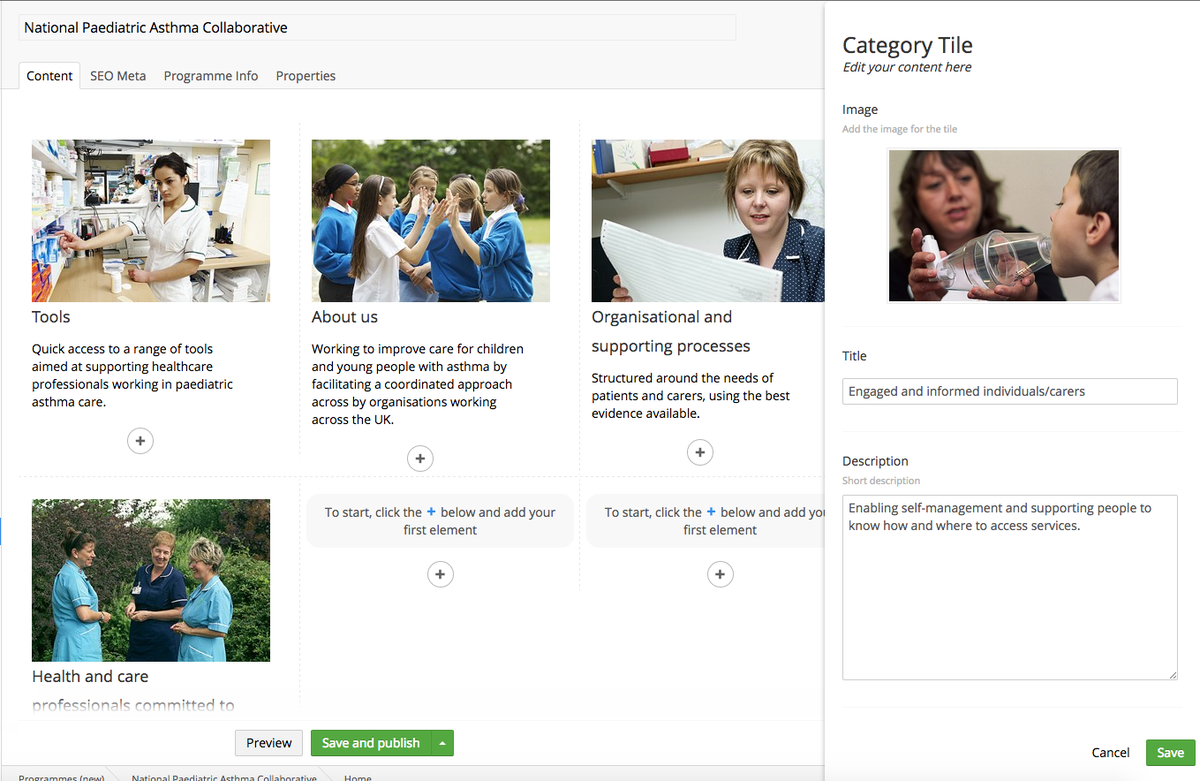Click the Home breadcrumb
Viewport: 1200px width, 781px height.
pos(357,776)
